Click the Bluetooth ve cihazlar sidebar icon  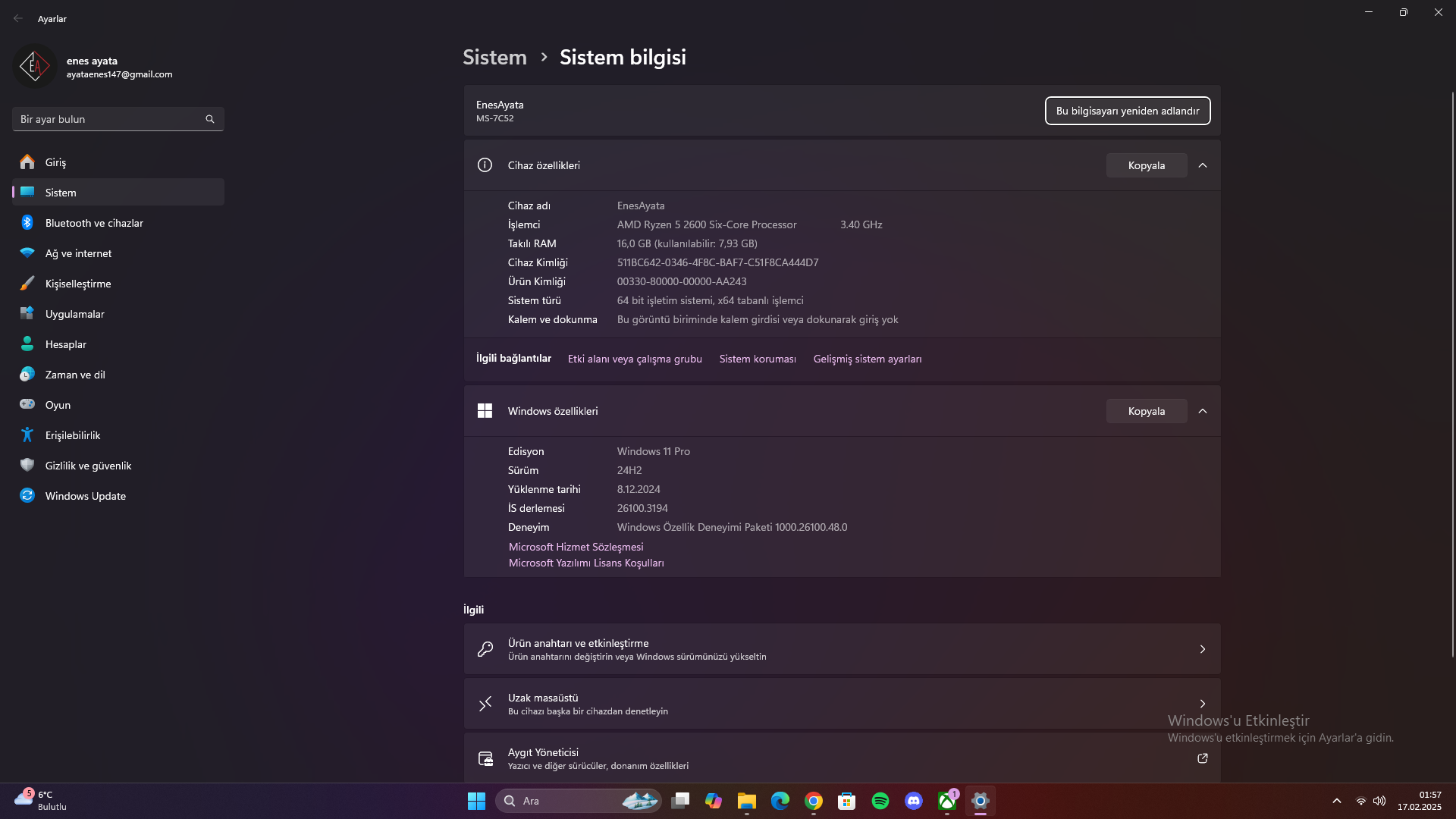[27, 223]
